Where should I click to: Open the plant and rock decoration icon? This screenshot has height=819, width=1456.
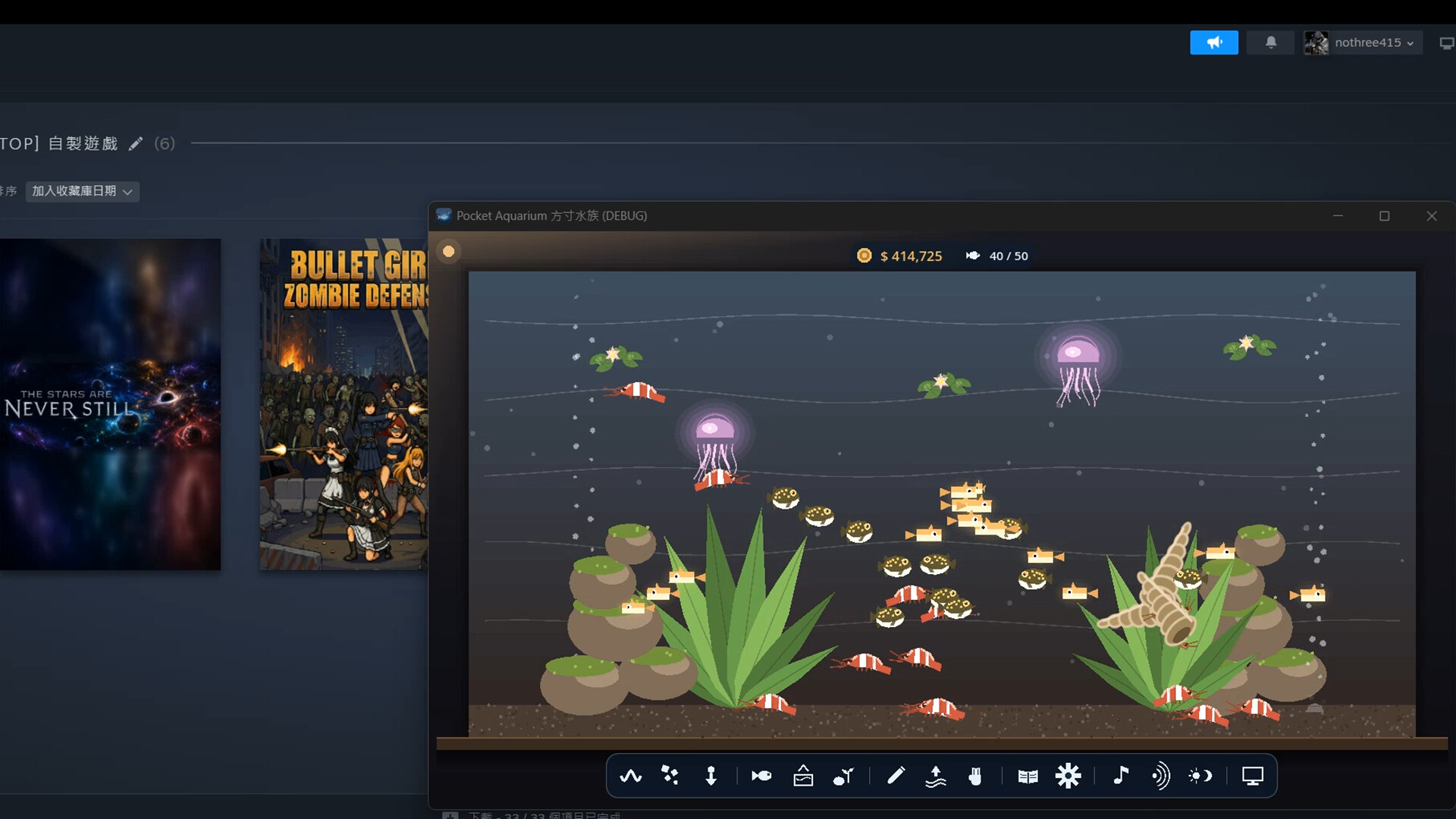coord(843,776)
